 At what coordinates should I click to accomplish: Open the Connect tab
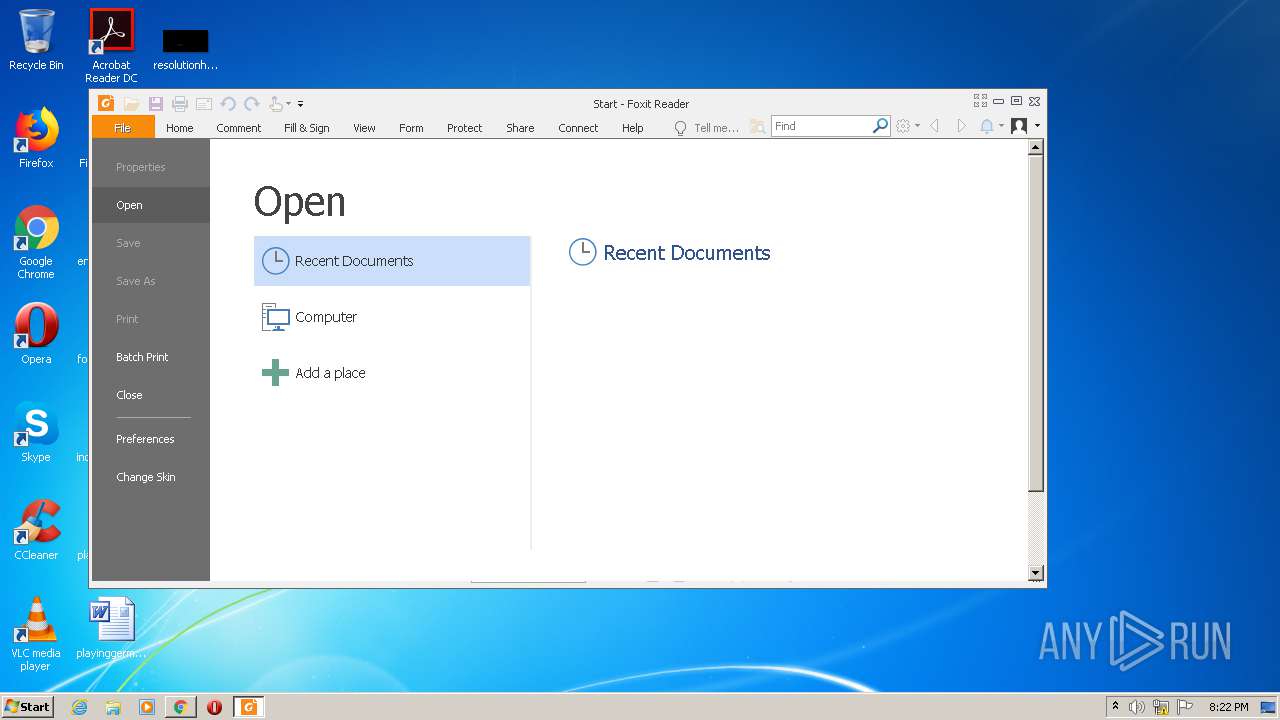click(578, 128)
